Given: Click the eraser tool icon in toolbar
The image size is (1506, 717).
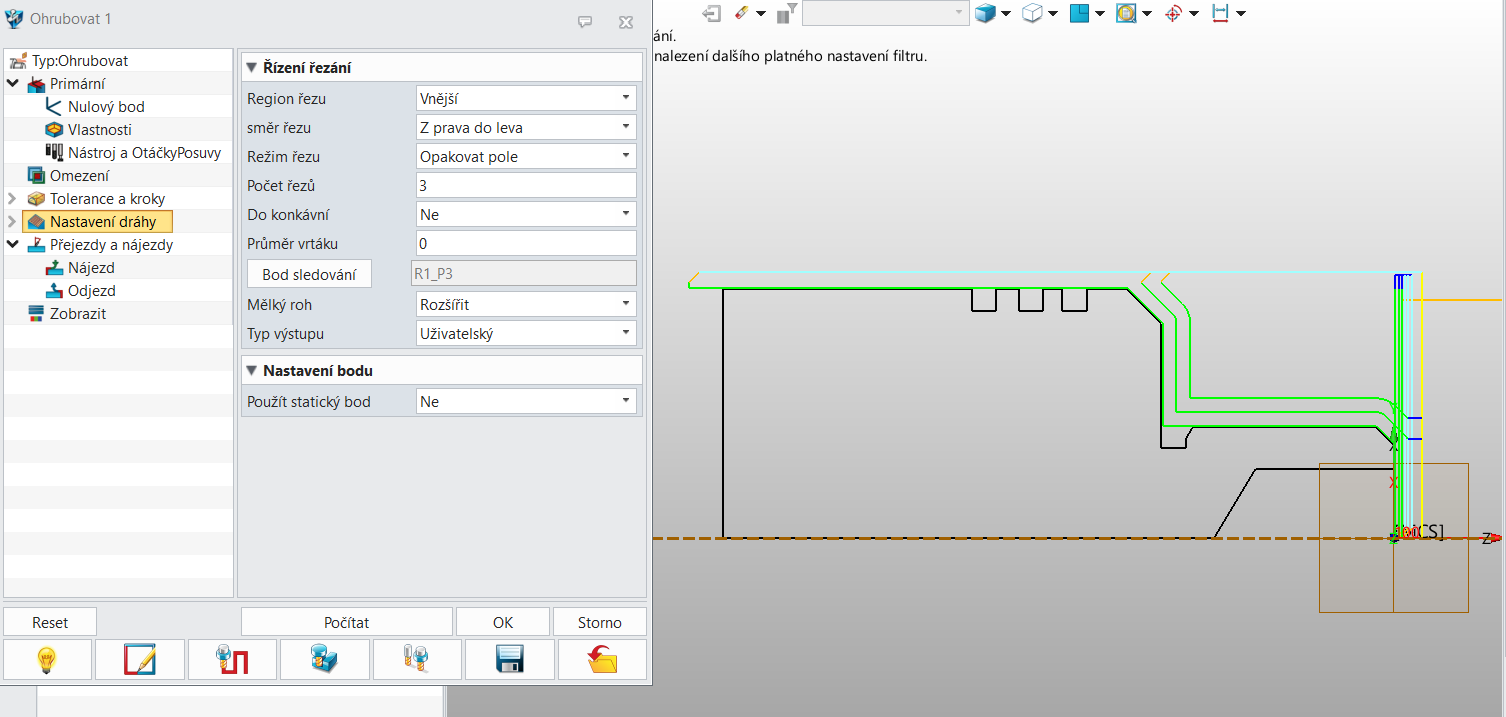Looking at the screenshot, I should click(x=741, y=13).
